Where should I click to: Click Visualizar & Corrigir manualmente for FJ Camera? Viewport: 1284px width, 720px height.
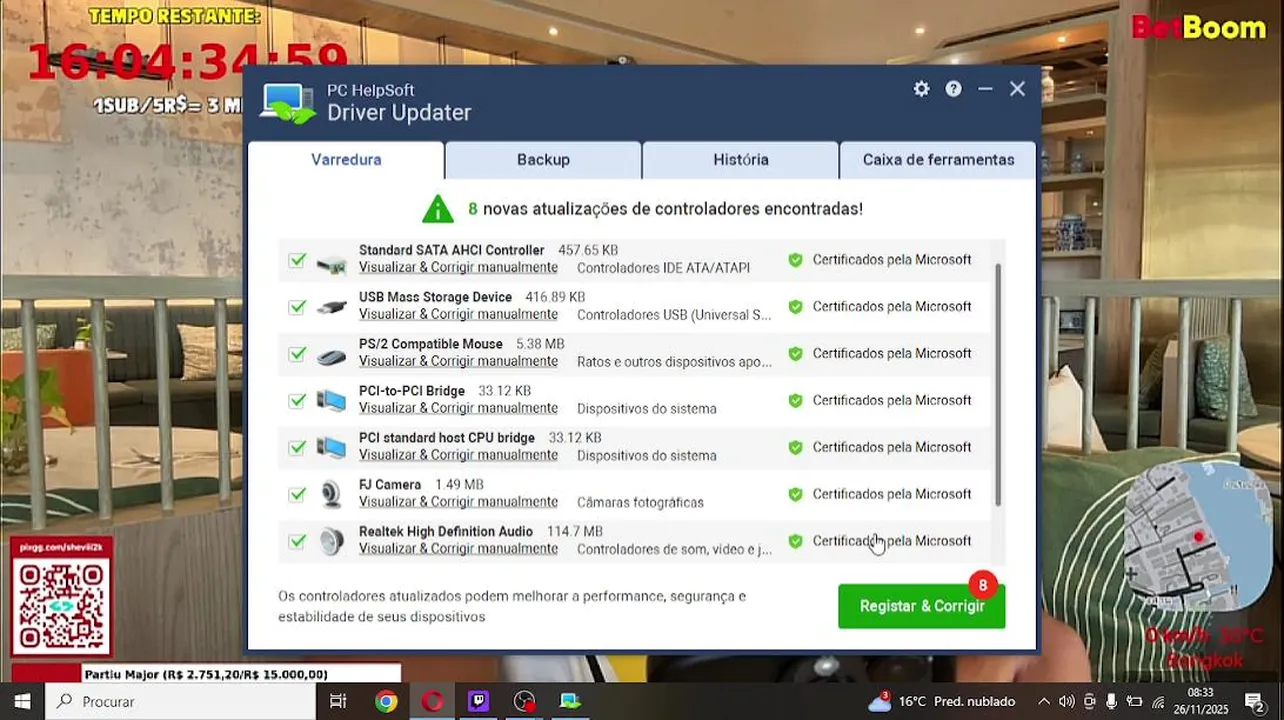tap(458, 502)
